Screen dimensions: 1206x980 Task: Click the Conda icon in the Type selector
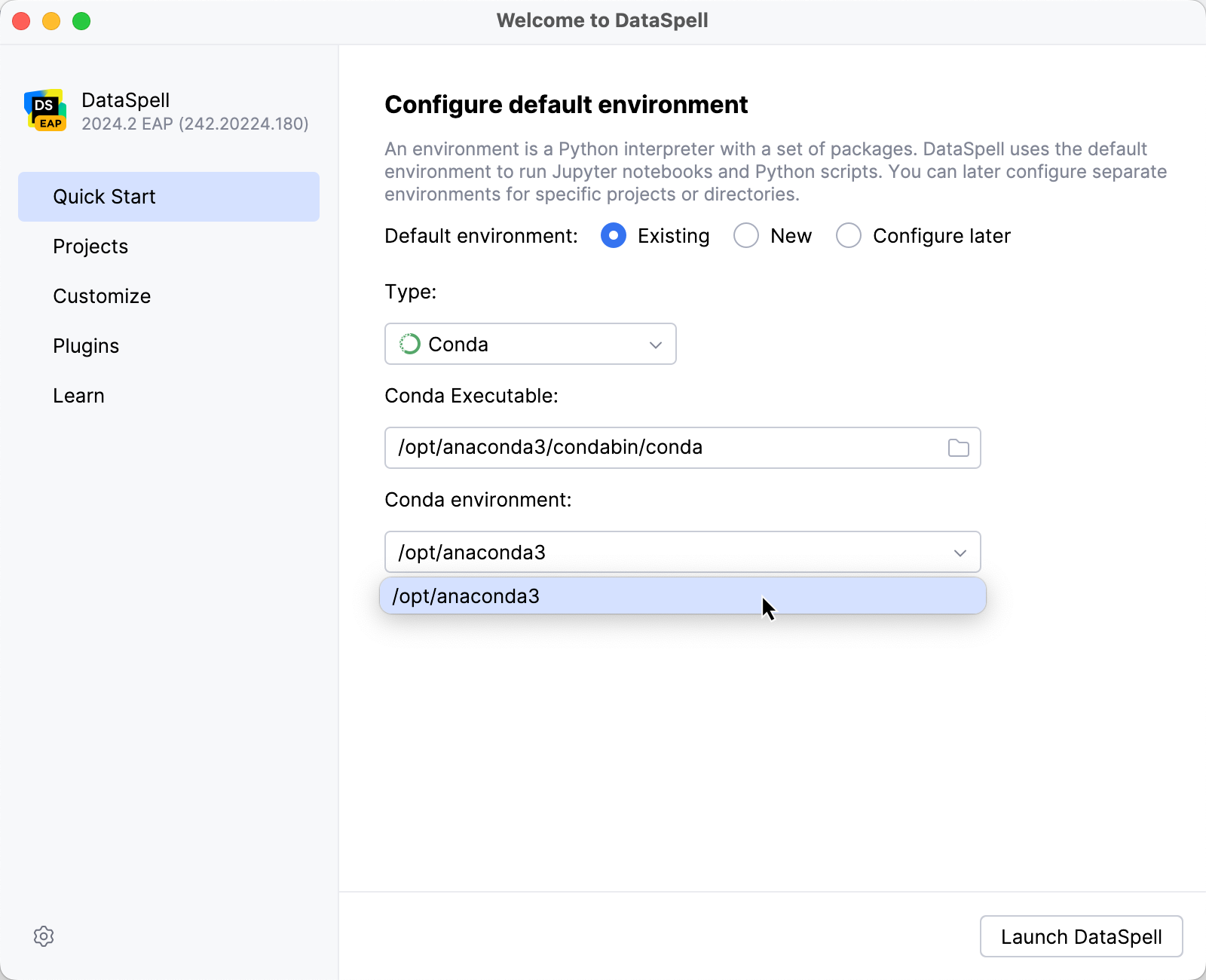pos(409,344)
